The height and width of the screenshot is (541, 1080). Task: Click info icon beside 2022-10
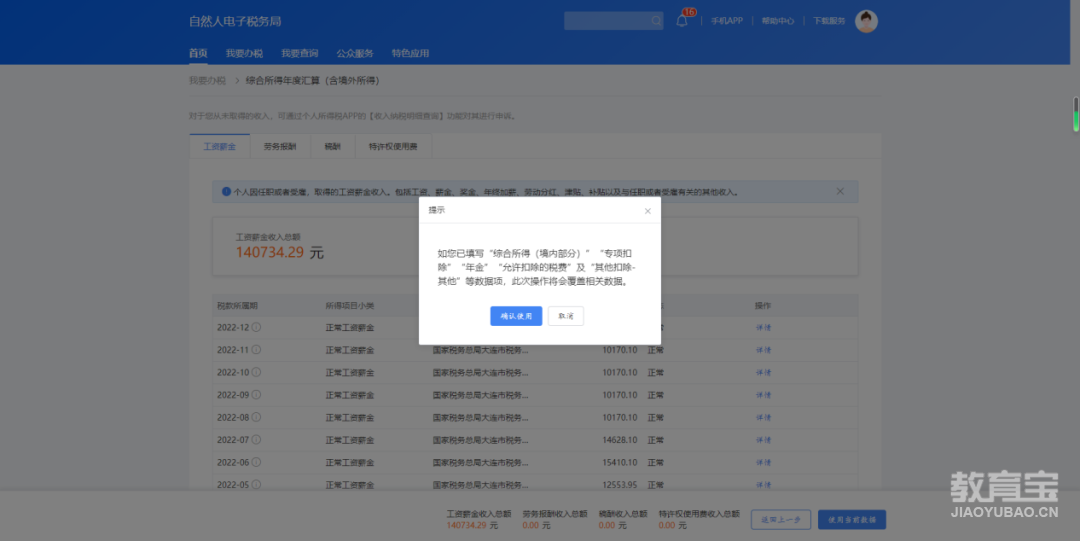coord(256,372)
